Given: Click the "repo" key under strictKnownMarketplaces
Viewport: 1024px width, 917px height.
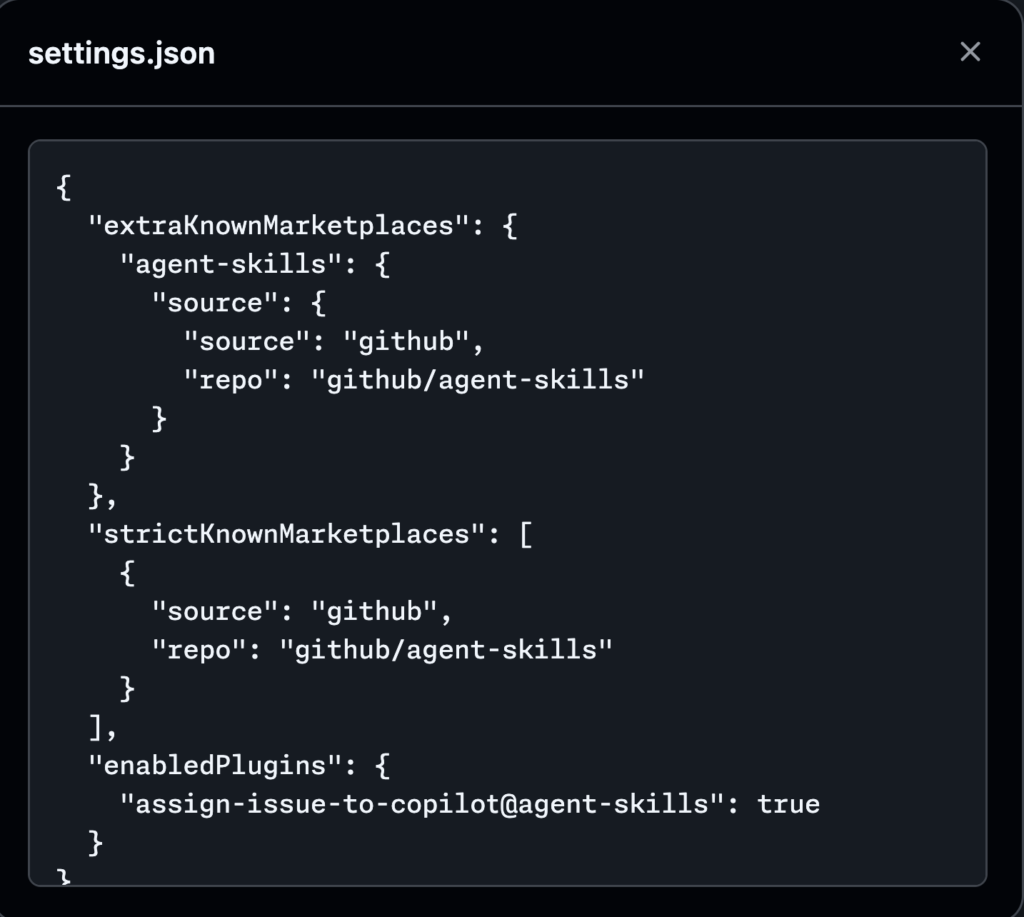Looking at the screenshot, I should click(x=200, y=651).
